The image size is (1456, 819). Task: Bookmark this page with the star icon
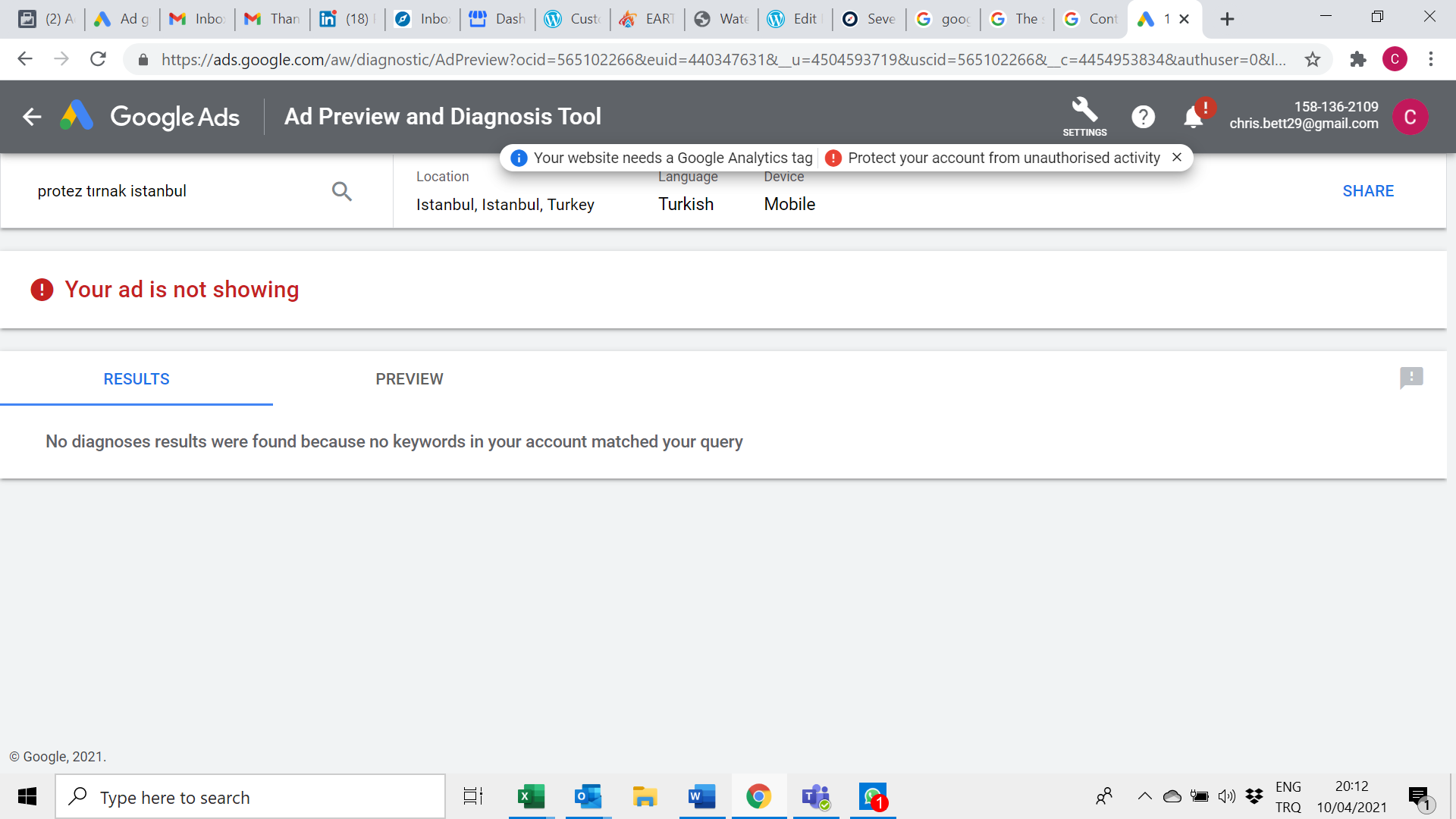point(1313,59)
